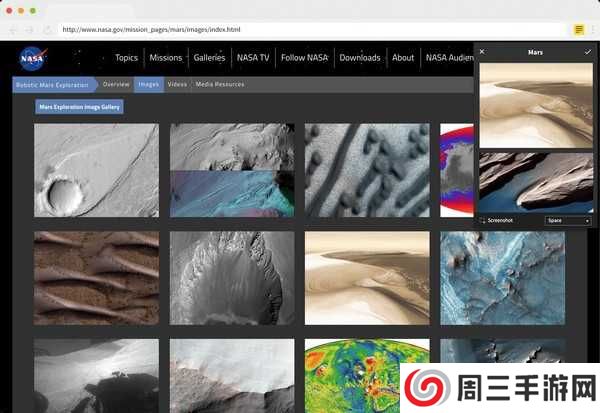Click the Screenshot crop icon
Viewport: 600px width, 413px height.
[484, 220]
